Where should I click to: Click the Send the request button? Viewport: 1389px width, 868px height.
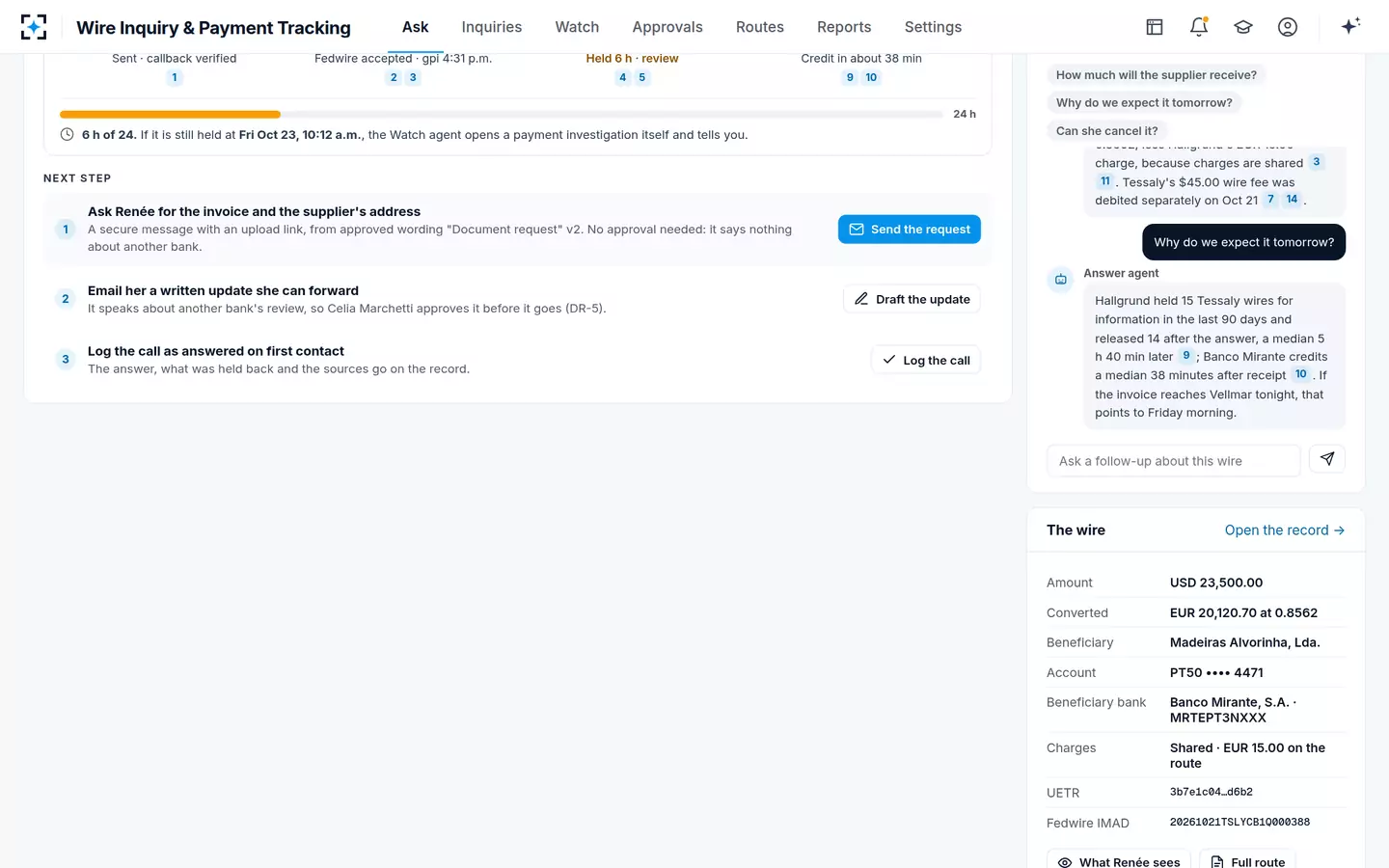[x=910, y=230]
